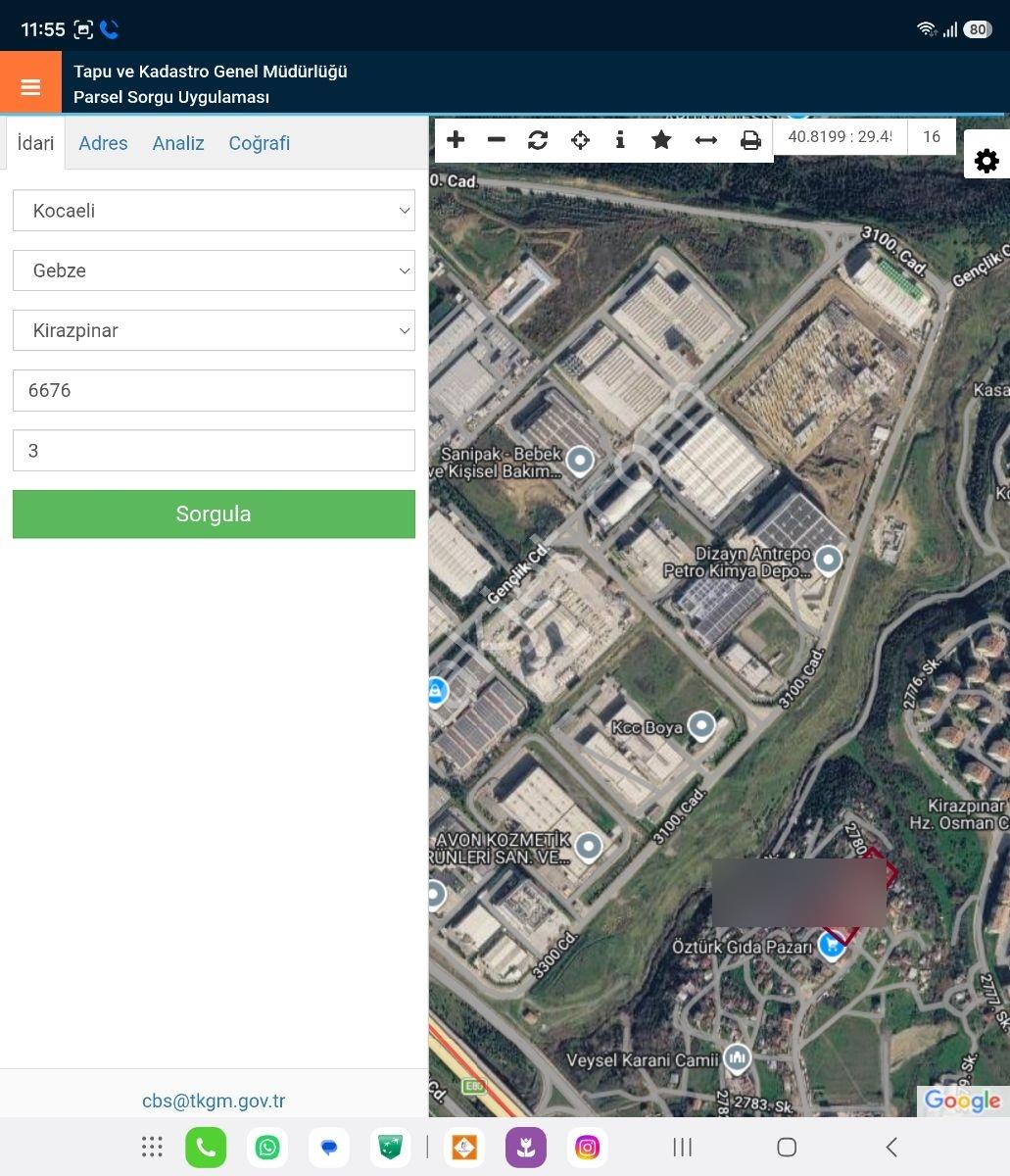Switch to the İdari tab
Screen dimensions: 1010x1176
pos(36,143)
